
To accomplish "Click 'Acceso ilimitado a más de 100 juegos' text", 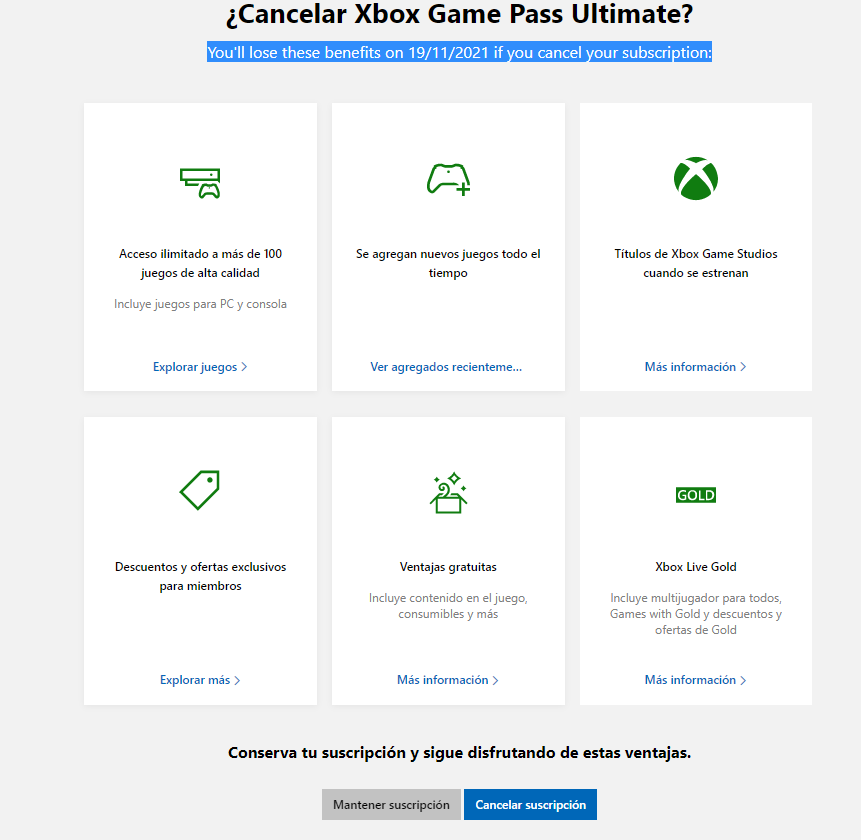I will tap(200, 263).
